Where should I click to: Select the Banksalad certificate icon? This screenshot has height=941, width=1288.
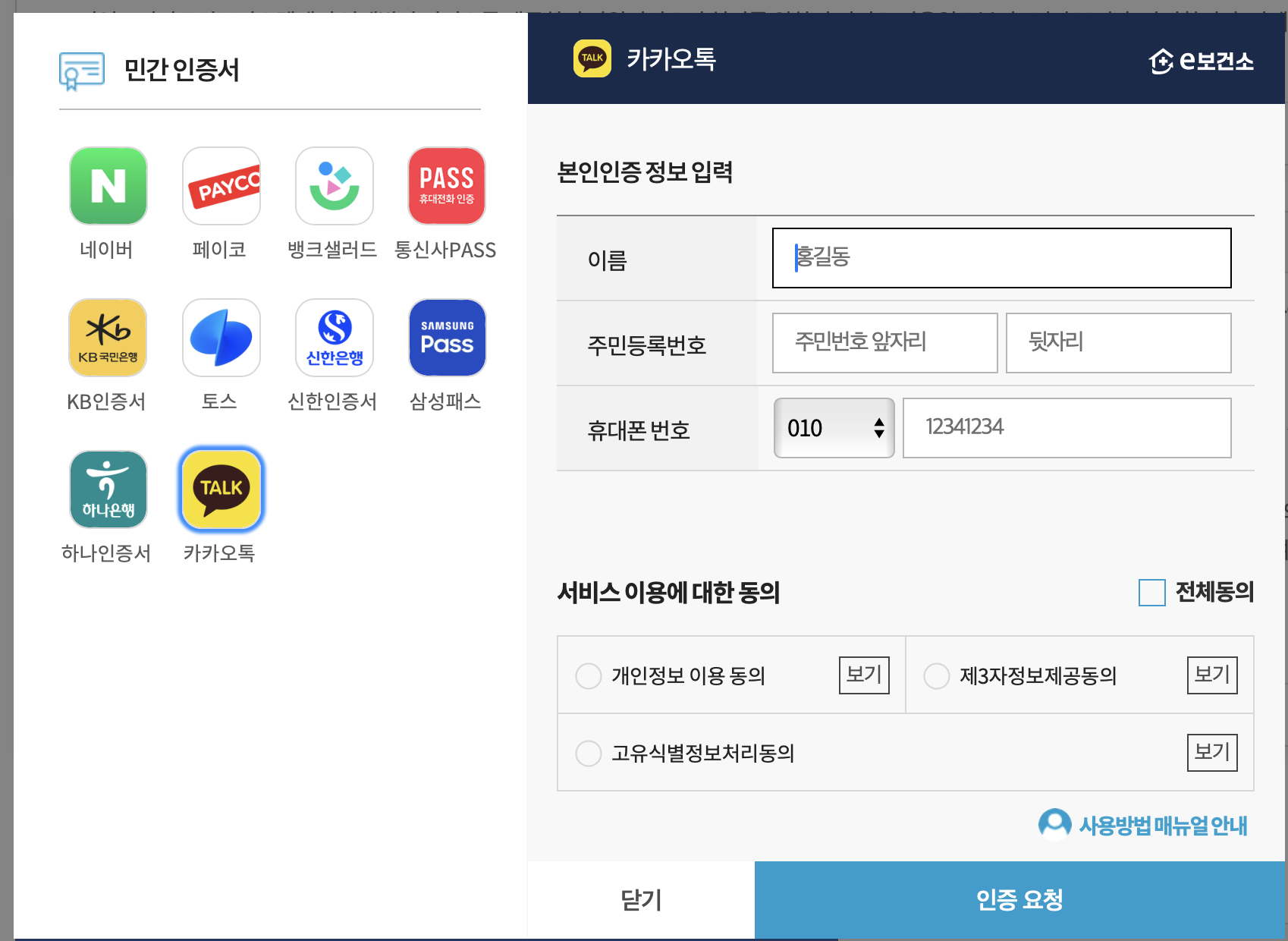click(335, 186)
